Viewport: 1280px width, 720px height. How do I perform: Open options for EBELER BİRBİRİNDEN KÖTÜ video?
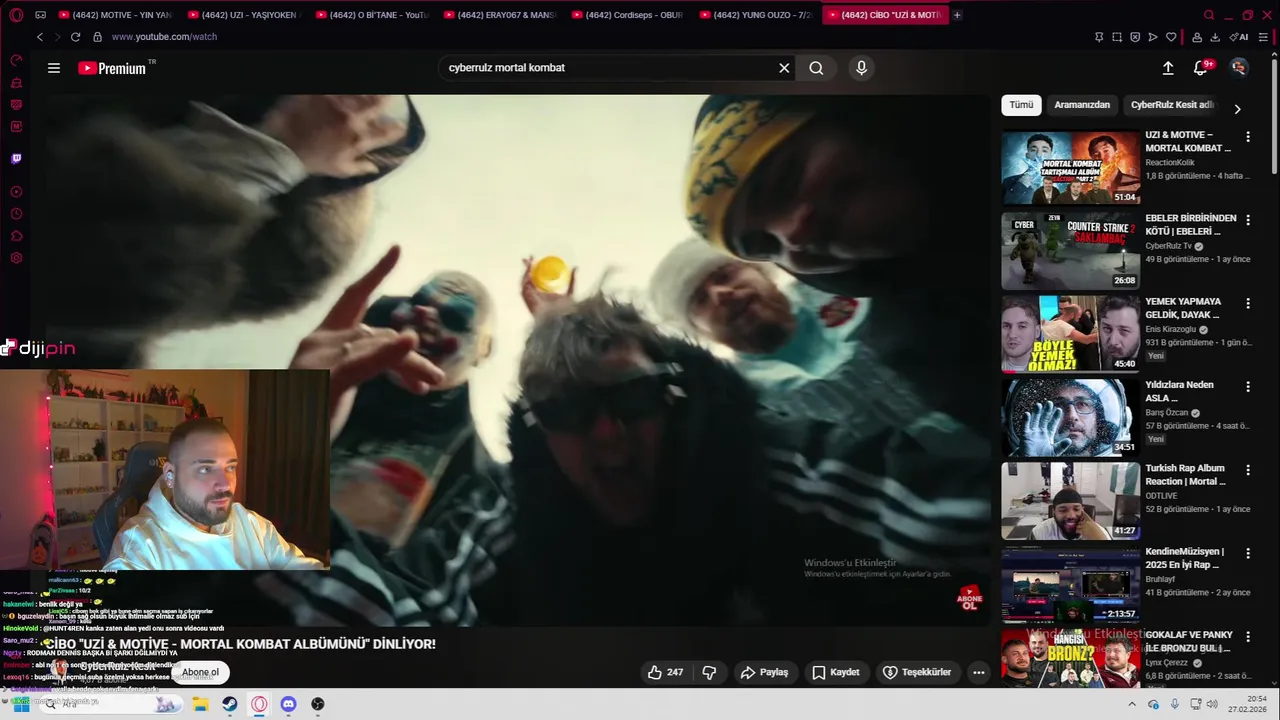1247,219
